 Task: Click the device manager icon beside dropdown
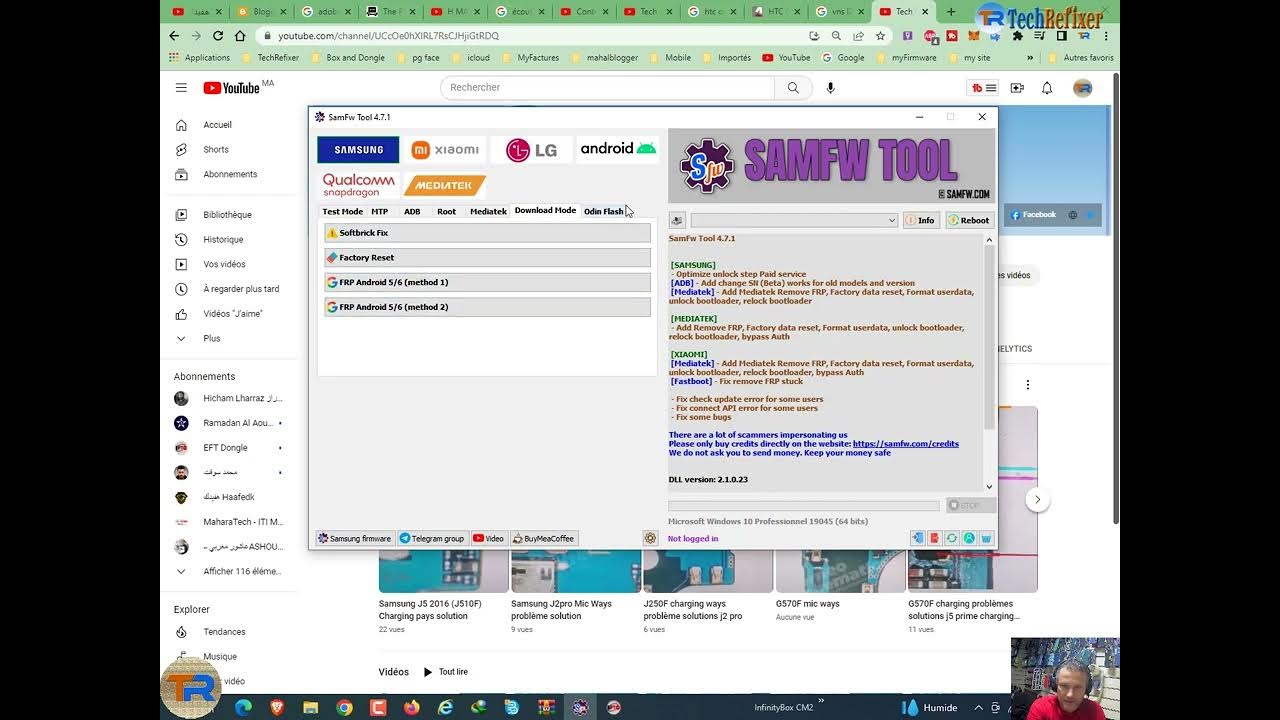point(677,220)
